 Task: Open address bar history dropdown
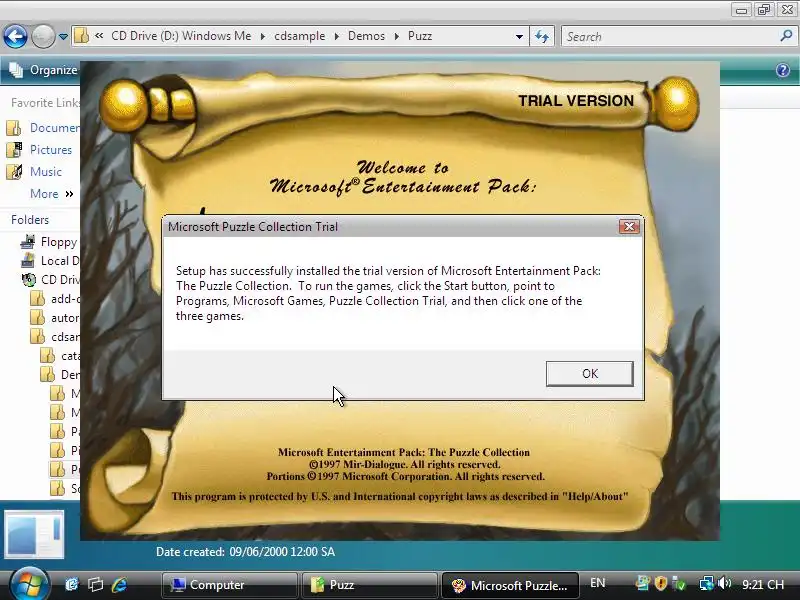519,36
